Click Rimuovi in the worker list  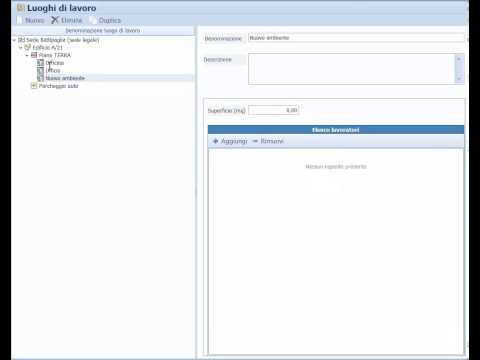click(268, 141)
